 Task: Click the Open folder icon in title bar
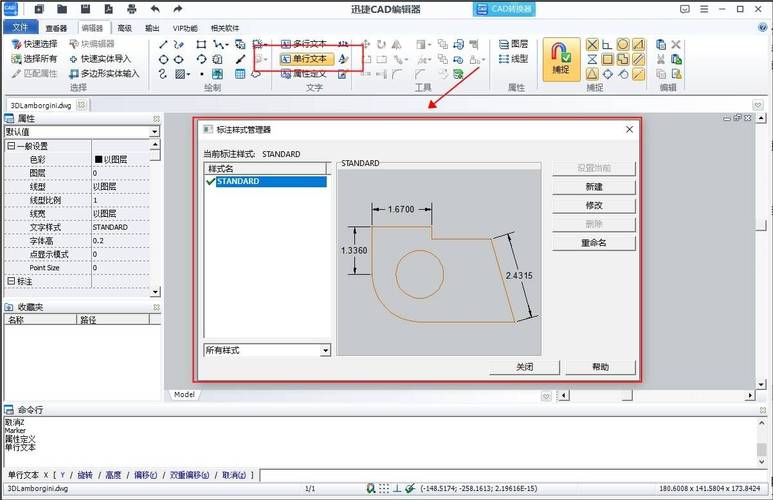[x=62, y=9]
